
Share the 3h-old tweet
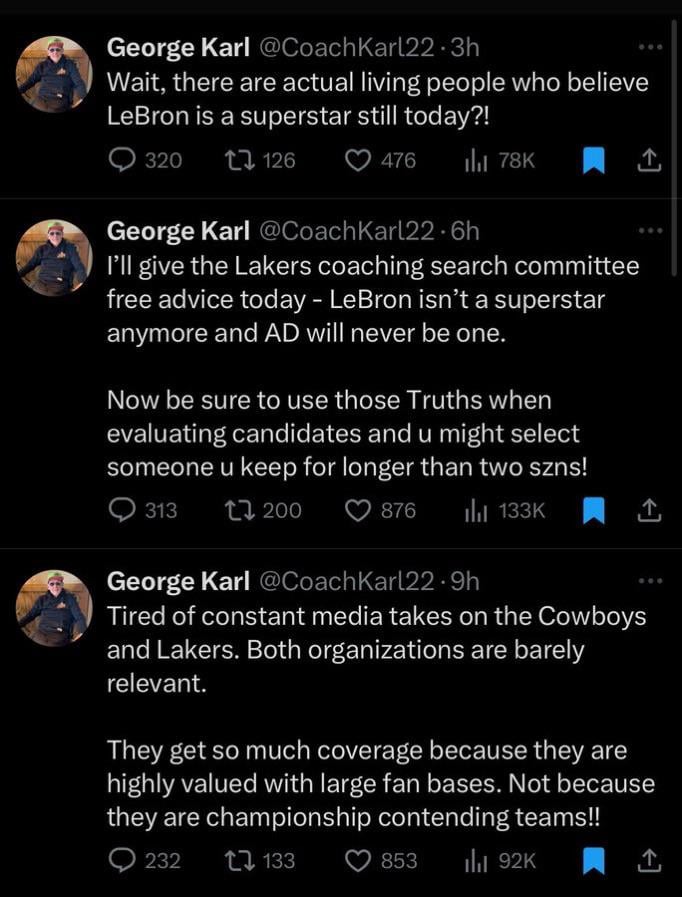[649, 159]
